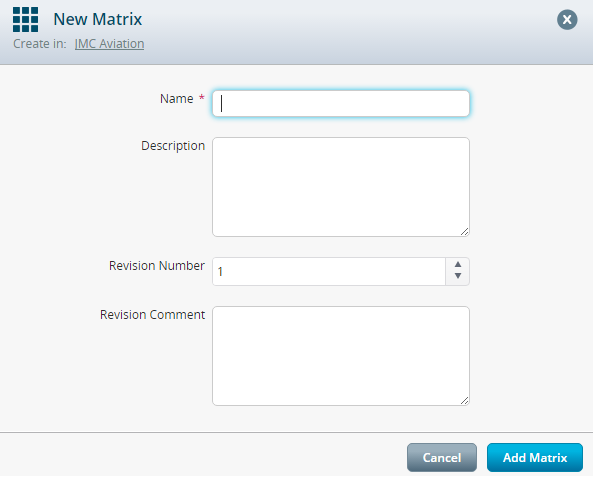Viewport: 593px width, 489px height.
Task: Click the Name field label
Action: (x=177, y=99)
